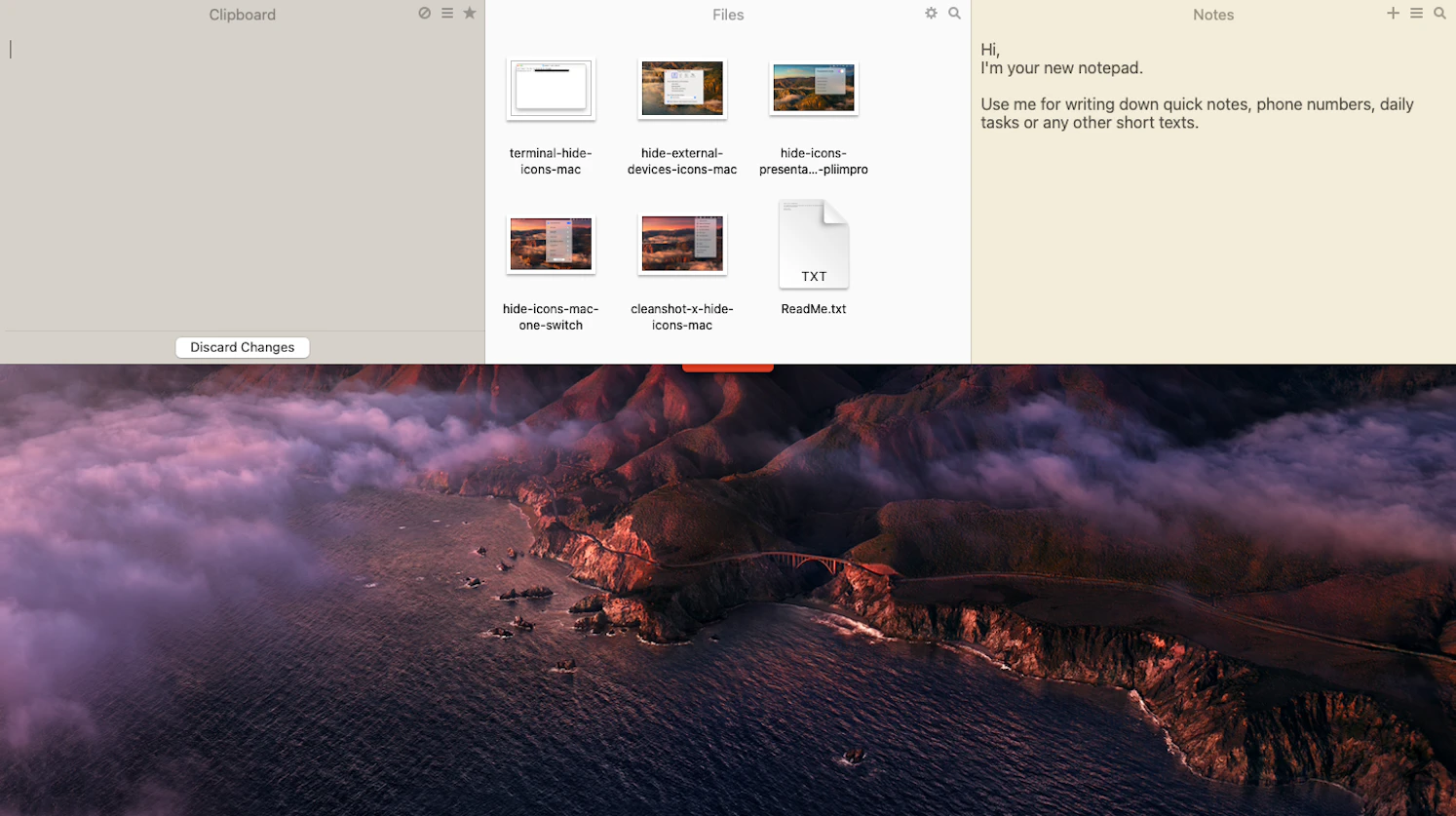Open the cleanshot-x-hide-icons-mac image

coord(681,244)
